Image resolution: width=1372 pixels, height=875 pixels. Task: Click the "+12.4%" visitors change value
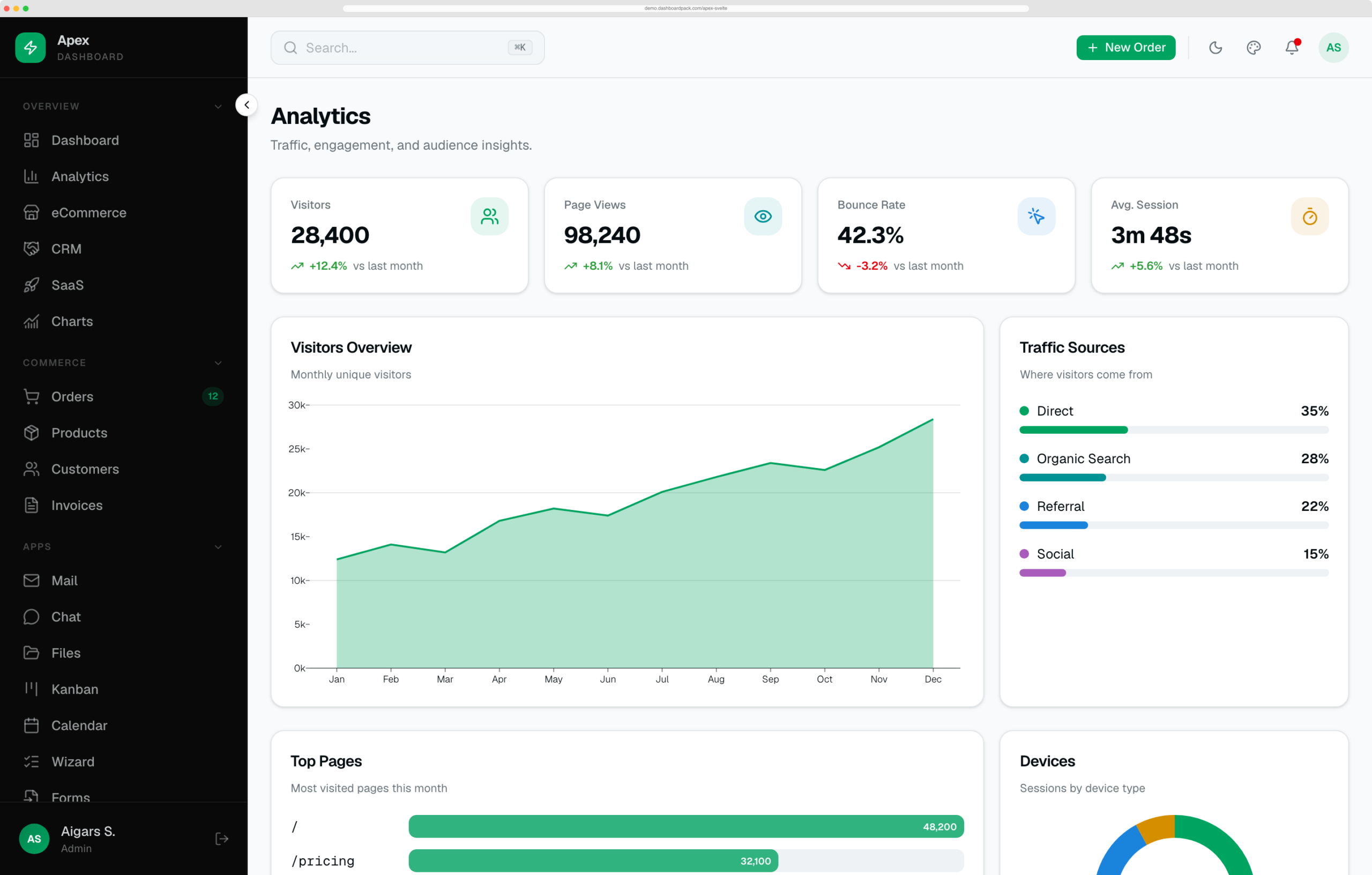[x=328, y=266]
